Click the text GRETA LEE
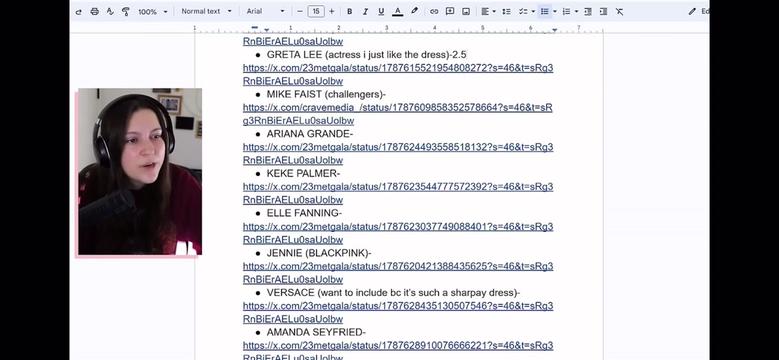This screenshot has height=360, width=779. click(294, 55)
